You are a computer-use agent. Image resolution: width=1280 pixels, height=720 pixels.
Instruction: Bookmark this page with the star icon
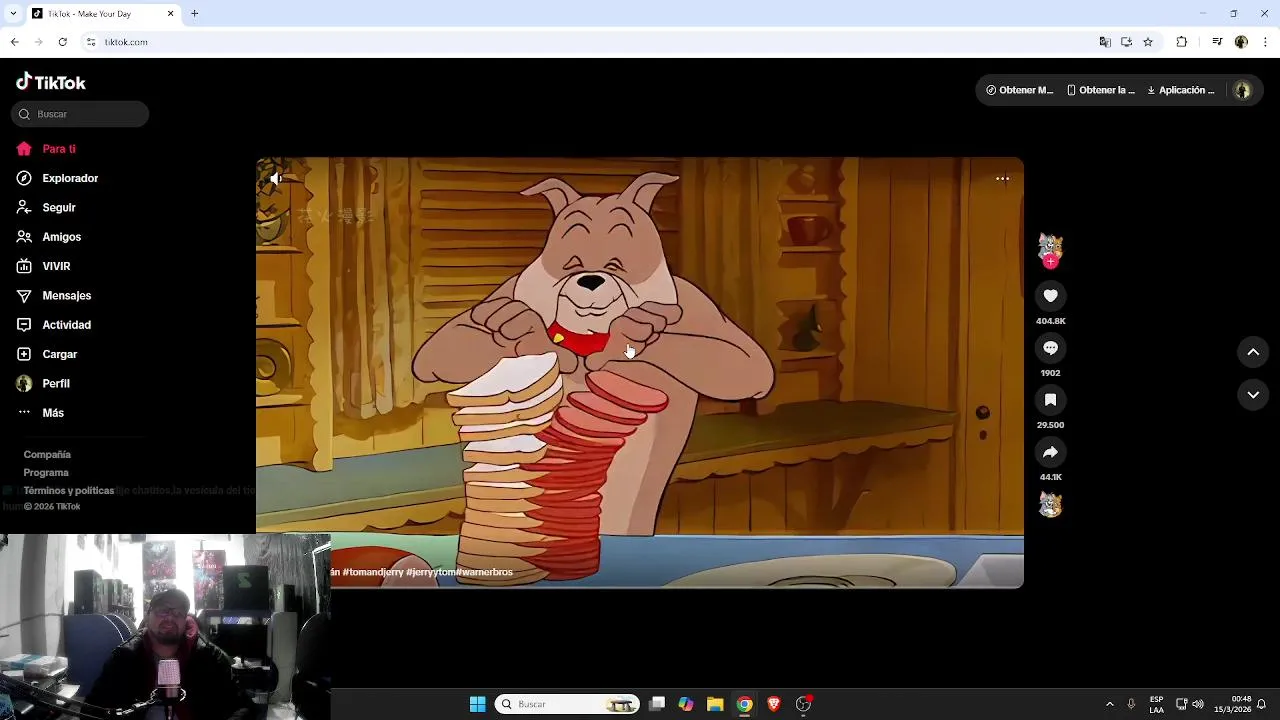[1148, 42]
